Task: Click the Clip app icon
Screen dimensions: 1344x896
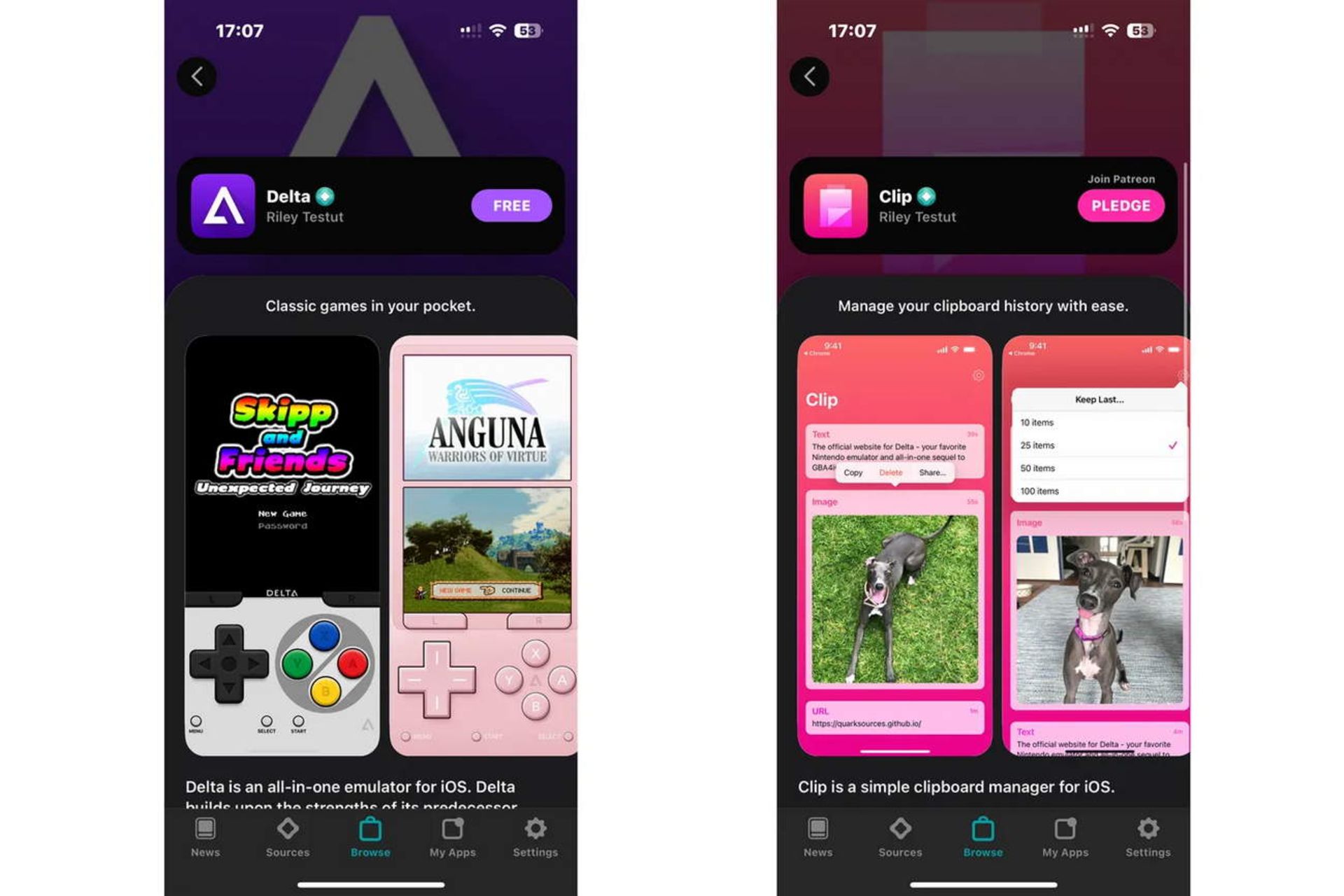Action: point(837,206)
